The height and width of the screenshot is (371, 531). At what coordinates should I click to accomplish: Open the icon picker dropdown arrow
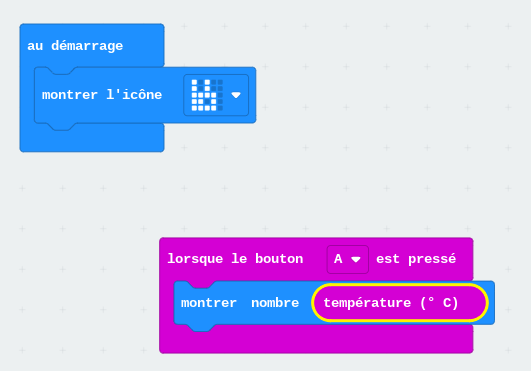tap(236, 95)
